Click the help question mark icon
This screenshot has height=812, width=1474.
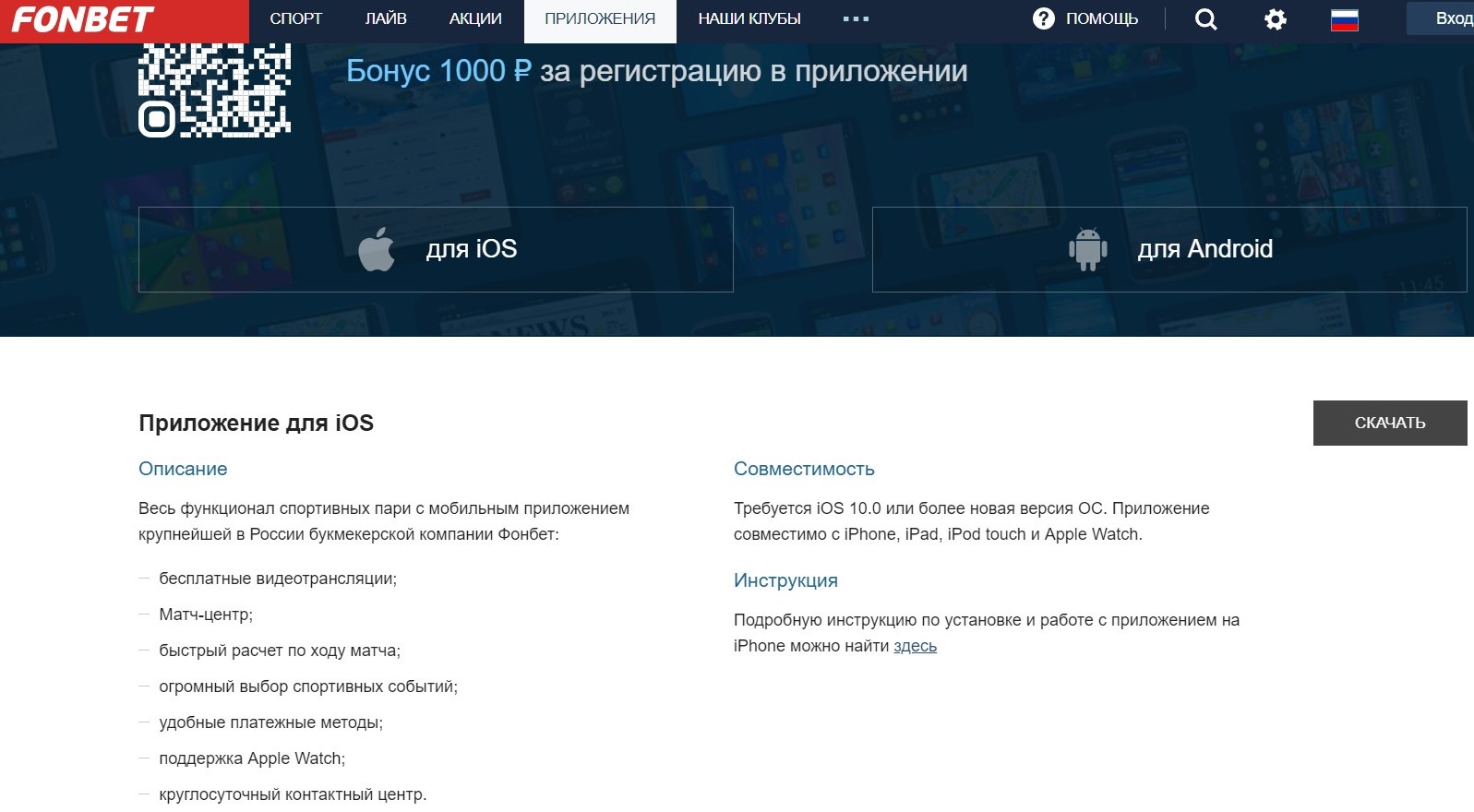click(x=1043, y=18)
